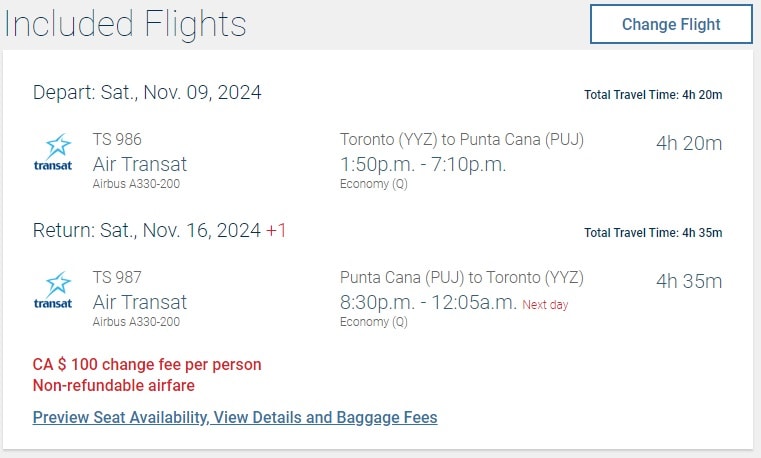
Task: Click the Toronto (YYZ) to Punta Cana (PUJ) route
Action: [x=461, y=140]
